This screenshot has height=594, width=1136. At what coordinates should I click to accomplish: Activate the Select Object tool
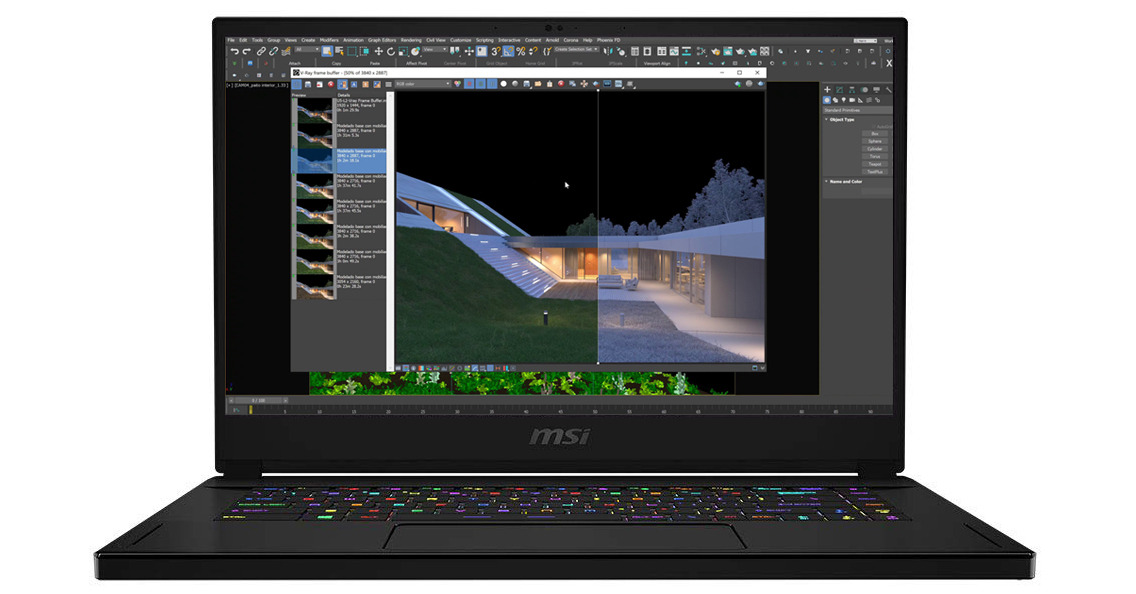[x=326, y=51]
